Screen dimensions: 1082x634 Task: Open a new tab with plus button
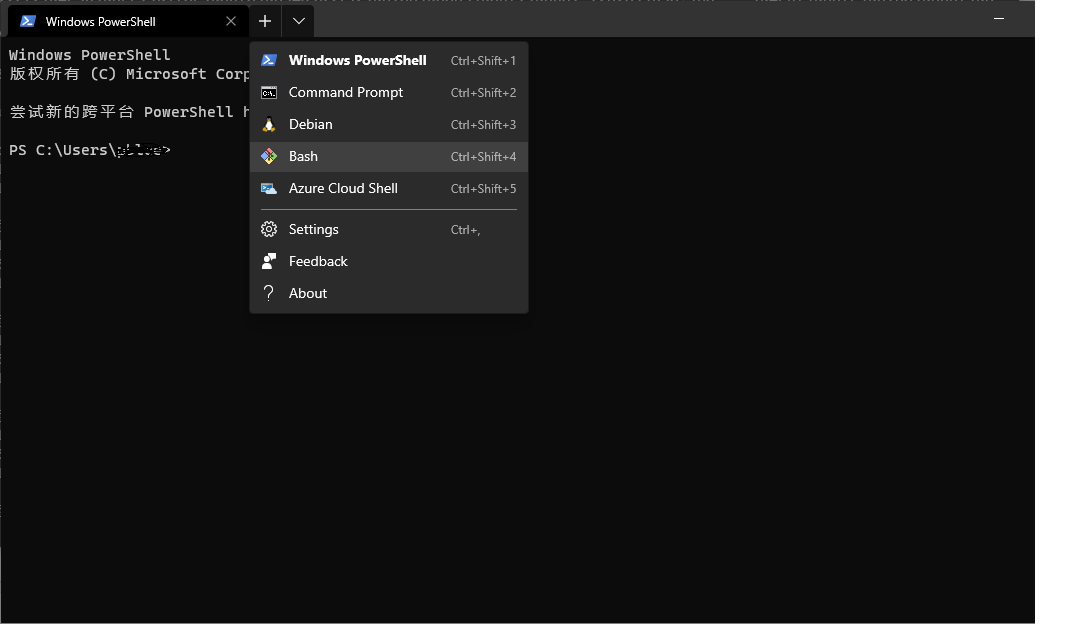(265, 21)
